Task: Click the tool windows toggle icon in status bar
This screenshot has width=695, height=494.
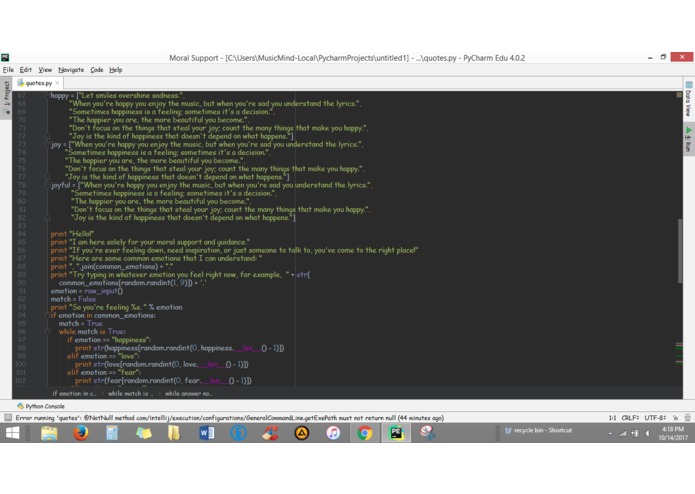Action: 8,417
